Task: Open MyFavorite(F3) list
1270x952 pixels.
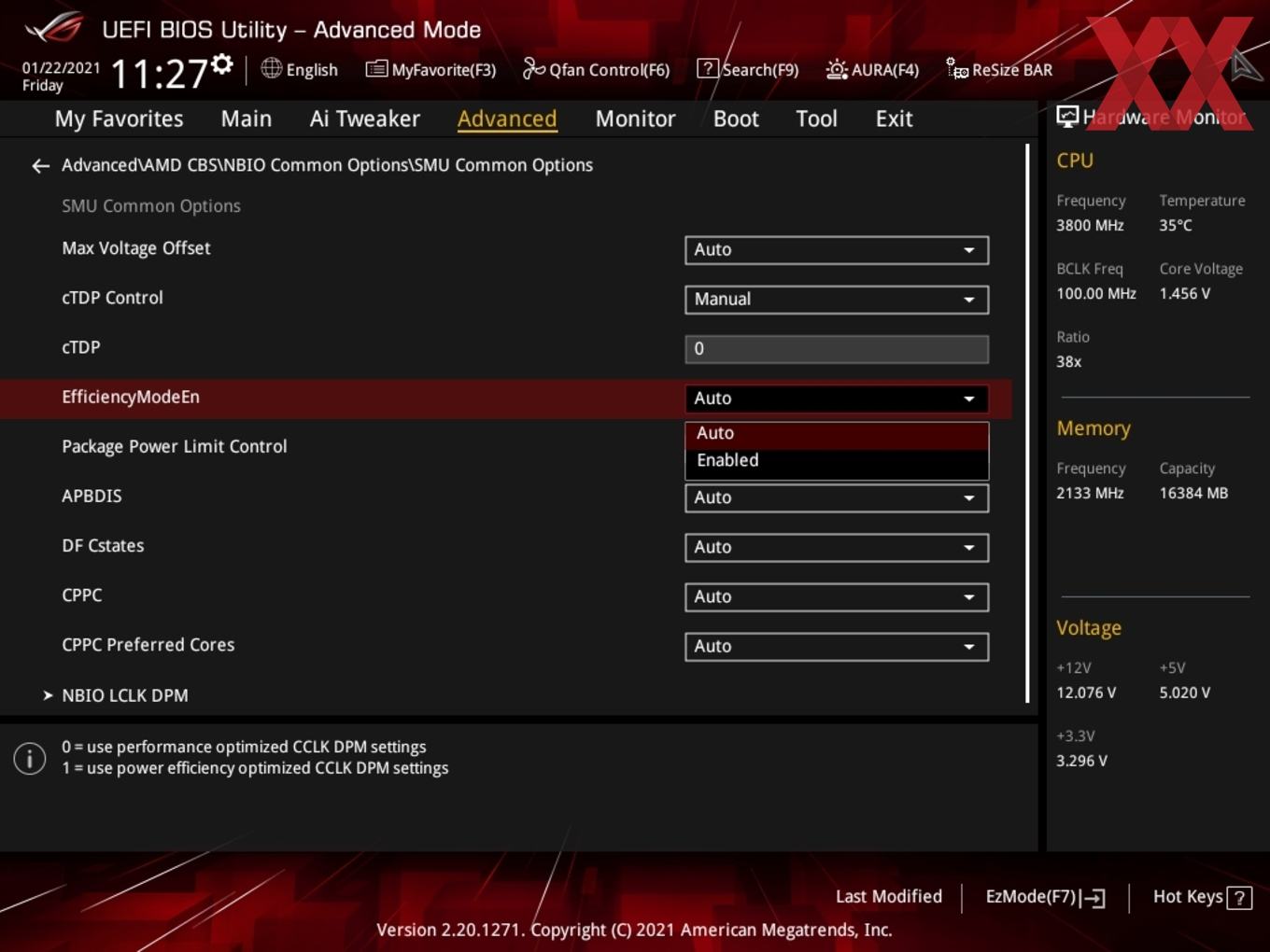Action: (430, 69)
